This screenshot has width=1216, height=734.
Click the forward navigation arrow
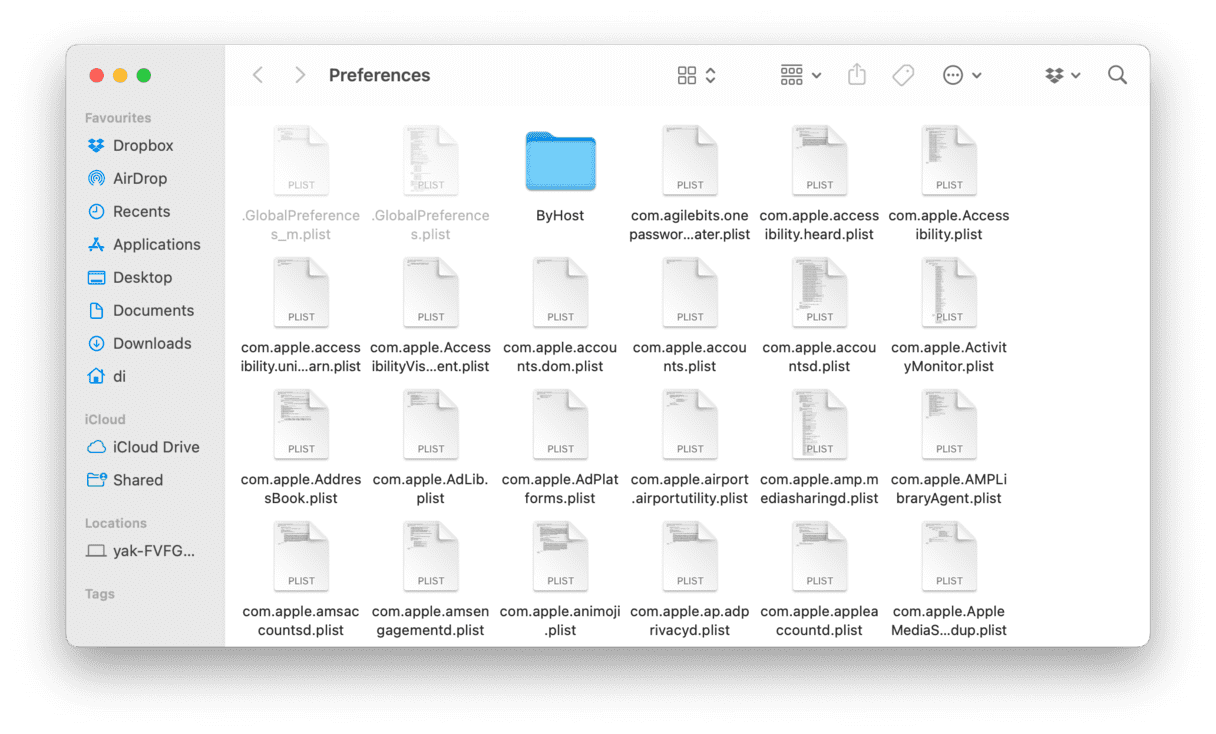(299, 75)
